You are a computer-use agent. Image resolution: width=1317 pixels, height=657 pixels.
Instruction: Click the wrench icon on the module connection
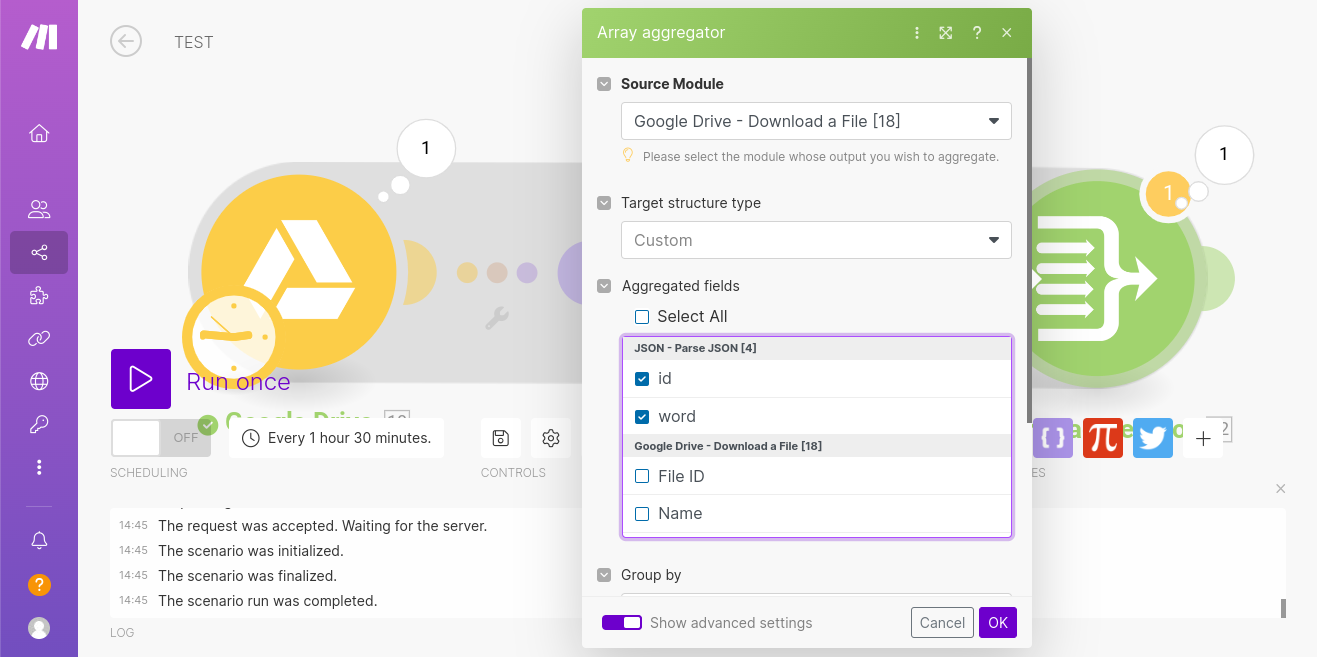coord(497,318)
